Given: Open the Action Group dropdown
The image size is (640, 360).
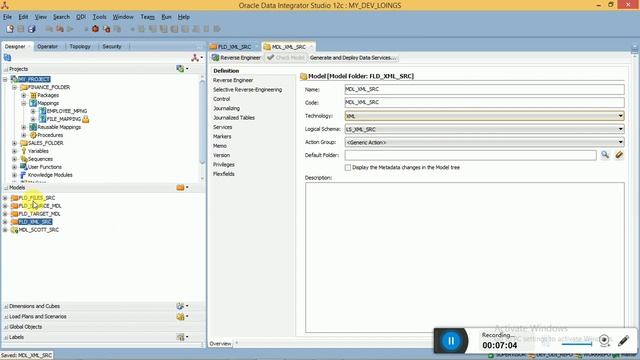Looking at the screenshot, I should click(620, 142).
